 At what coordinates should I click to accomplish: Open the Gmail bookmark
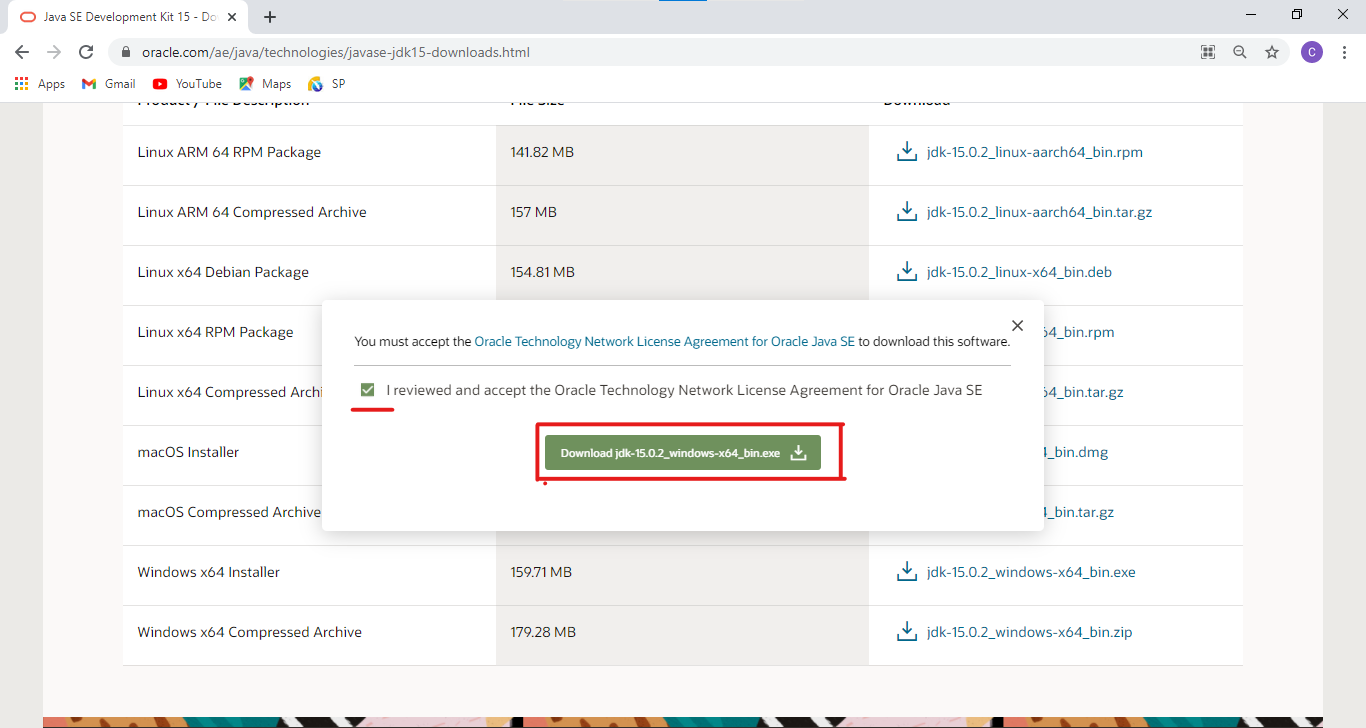[x=109, y=84]
